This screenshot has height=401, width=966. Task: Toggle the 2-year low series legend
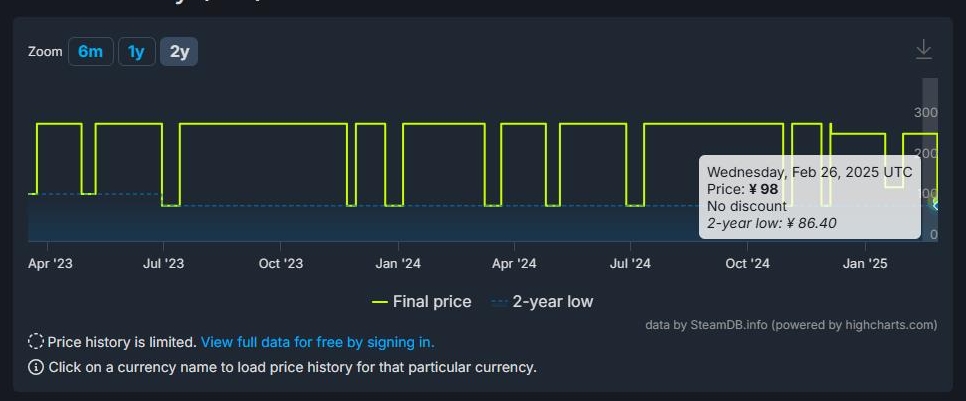coord(542,302)
